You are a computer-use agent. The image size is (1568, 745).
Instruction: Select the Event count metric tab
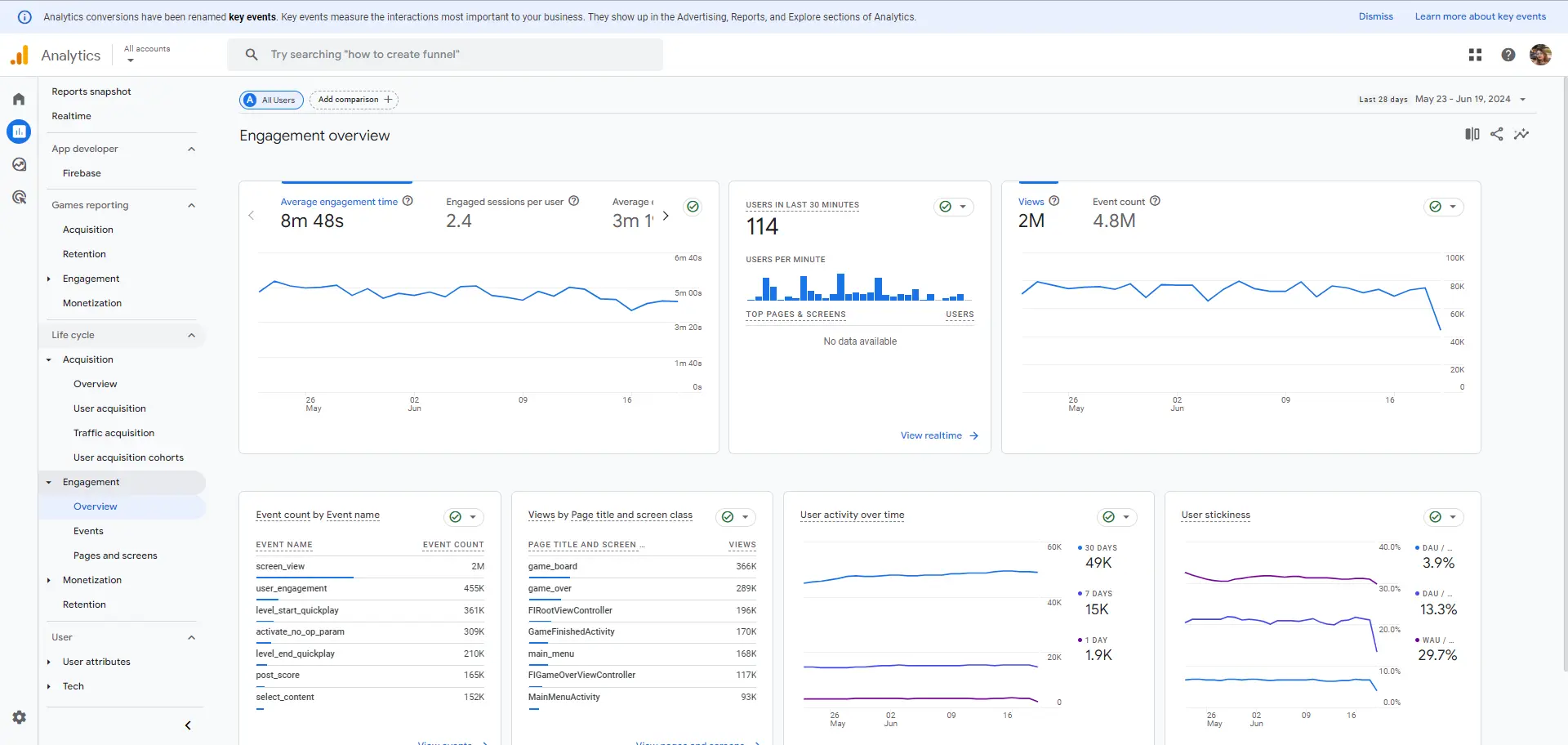[x=1126, y=212]
